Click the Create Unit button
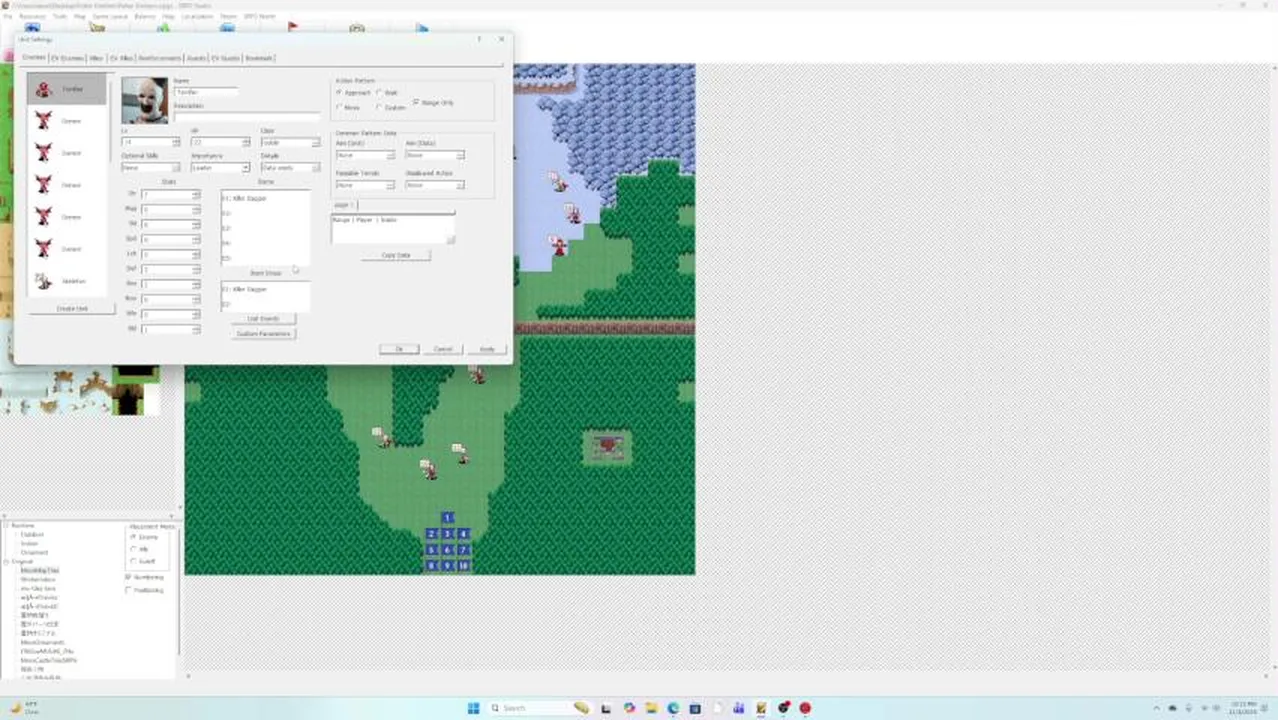This screenshot has width=1278, height=720. click(72, 308)
